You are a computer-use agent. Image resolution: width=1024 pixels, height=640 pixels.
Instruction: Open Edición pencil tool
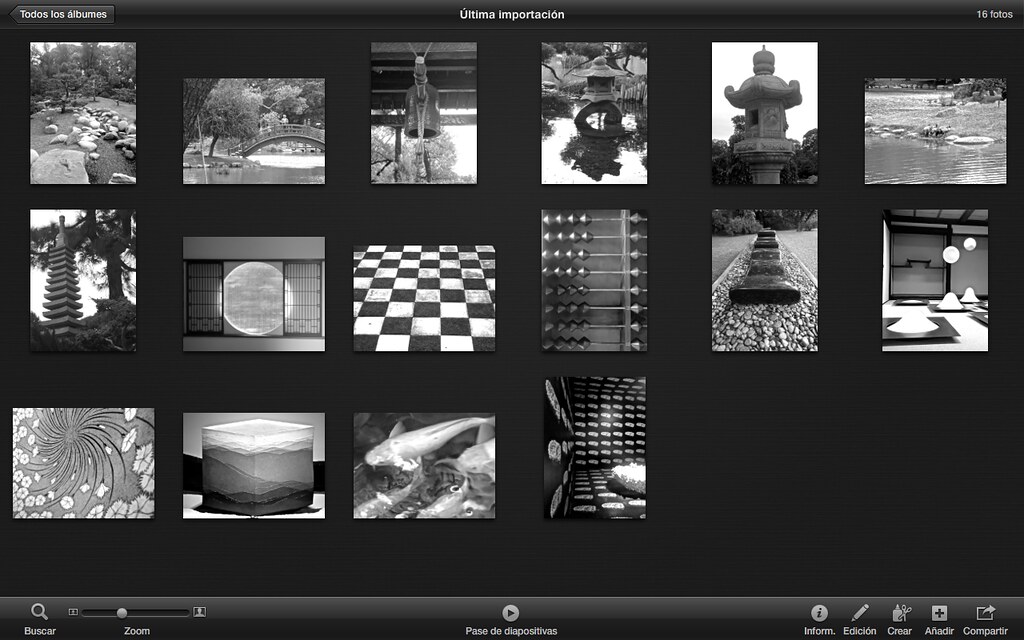(859, 613)
